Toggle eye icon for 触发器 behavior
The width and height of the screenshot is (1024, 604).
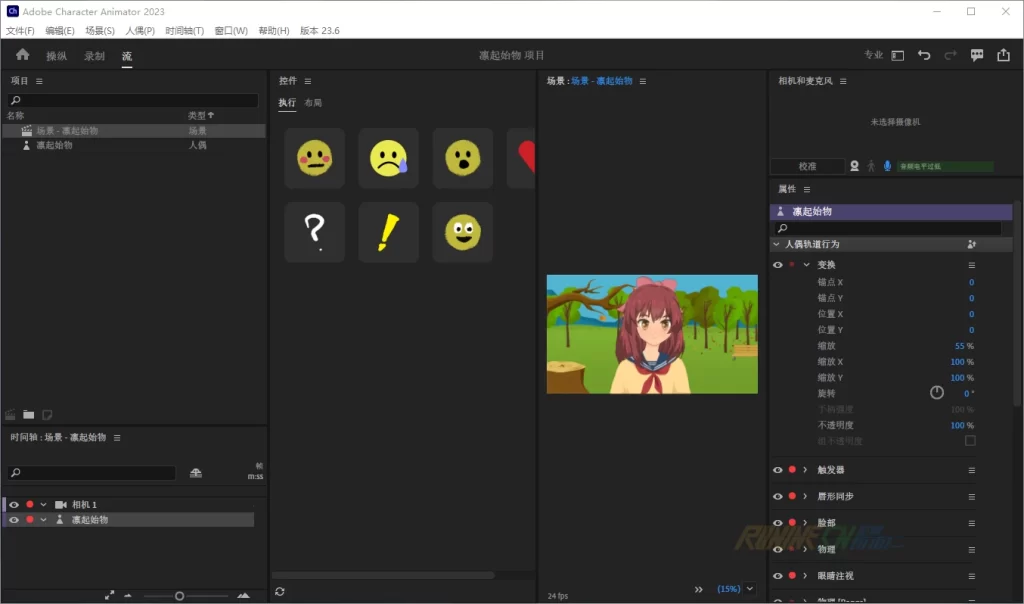point(778,469)
